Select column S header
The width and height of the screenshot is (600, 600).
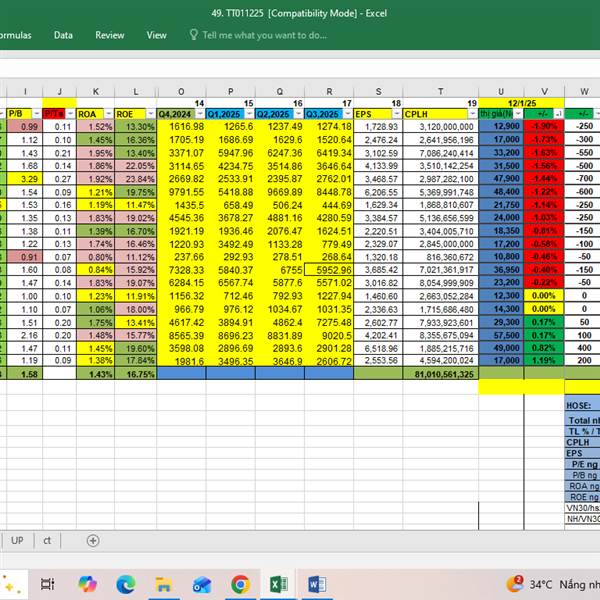pos(378,92)
